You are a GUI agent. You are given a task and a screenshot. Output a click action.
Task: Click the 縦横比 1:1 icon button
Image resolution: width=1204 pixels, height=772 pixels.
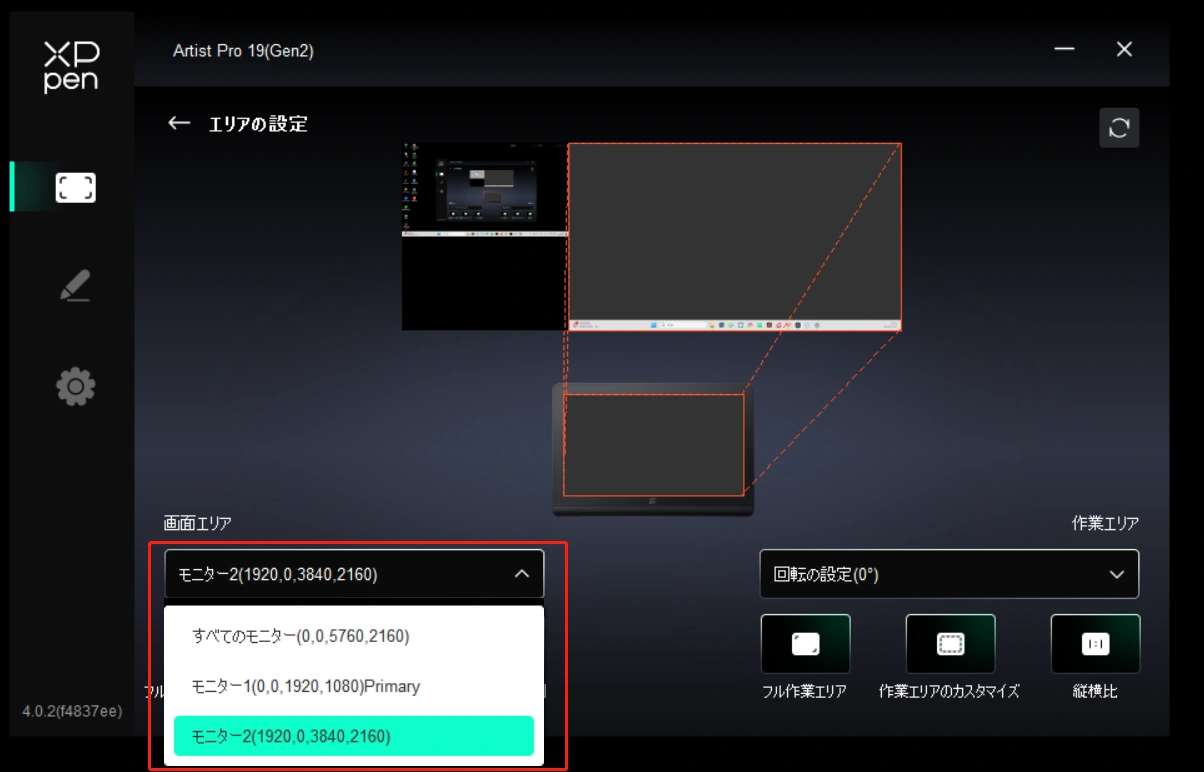coord(1095,645)
